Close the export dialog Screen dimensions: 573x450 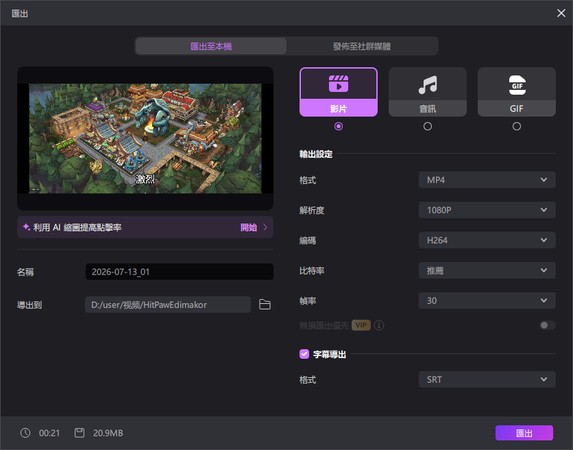(x=561, y=13)
